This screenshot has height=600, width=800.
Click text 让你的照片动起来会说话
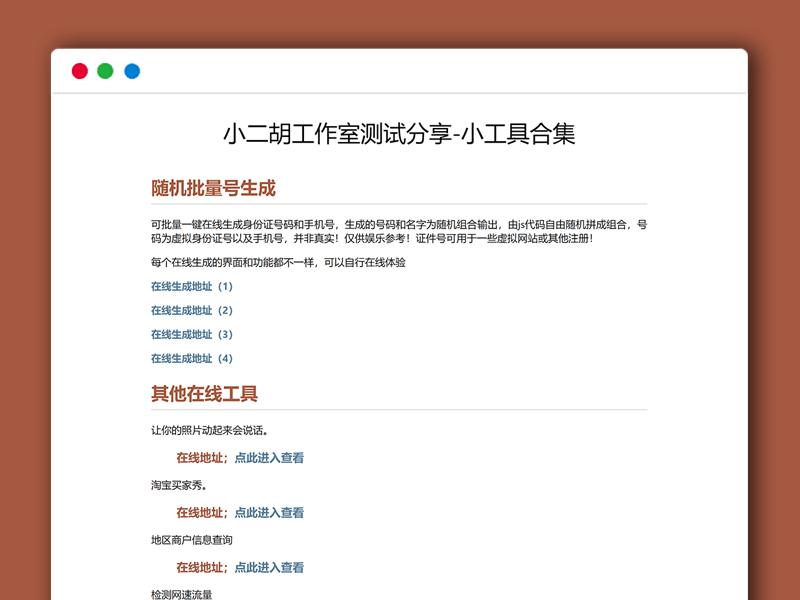coord(207,430)
